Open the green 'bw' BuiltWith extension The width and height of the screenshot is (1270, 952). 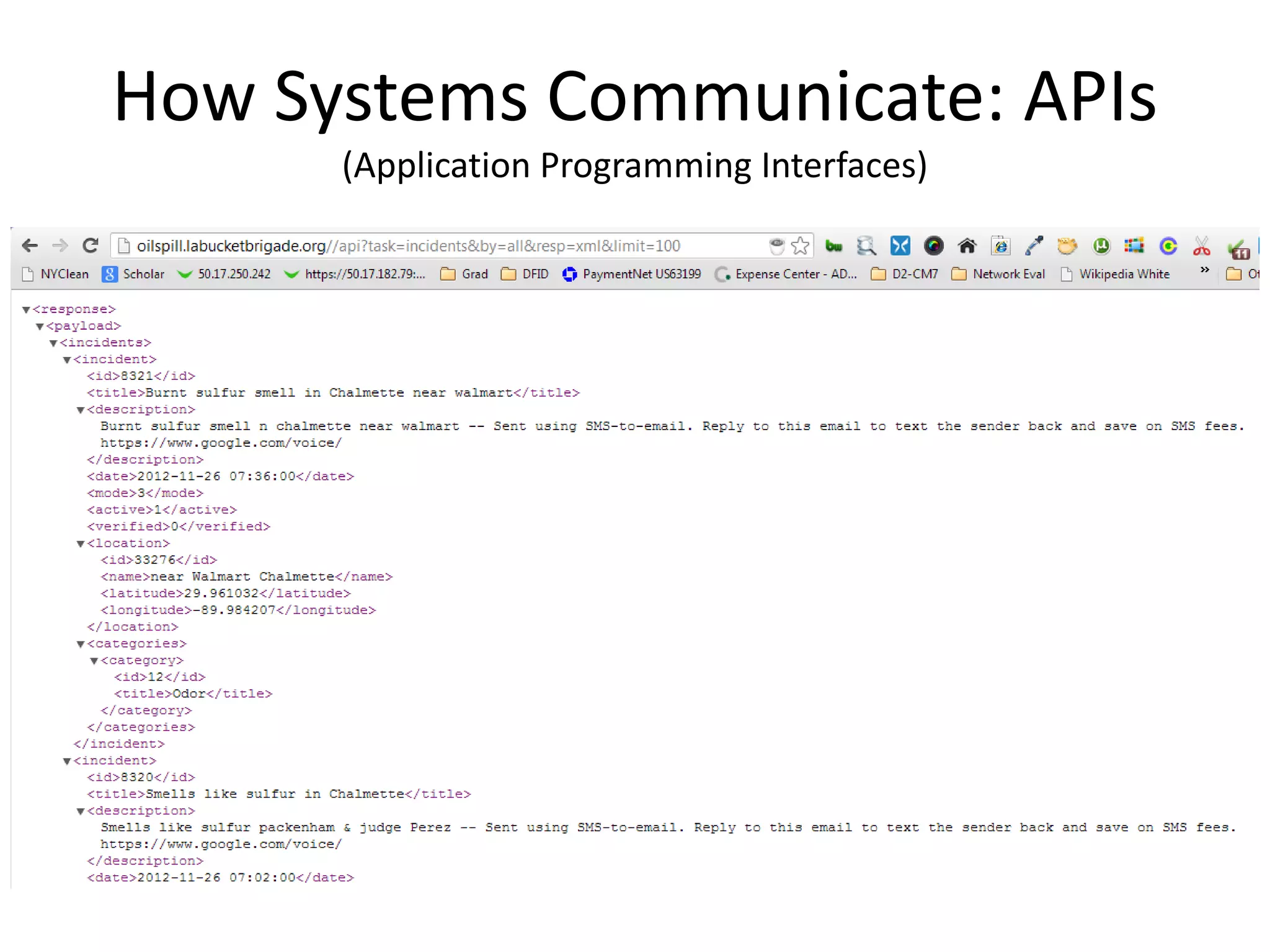point(833,246)
